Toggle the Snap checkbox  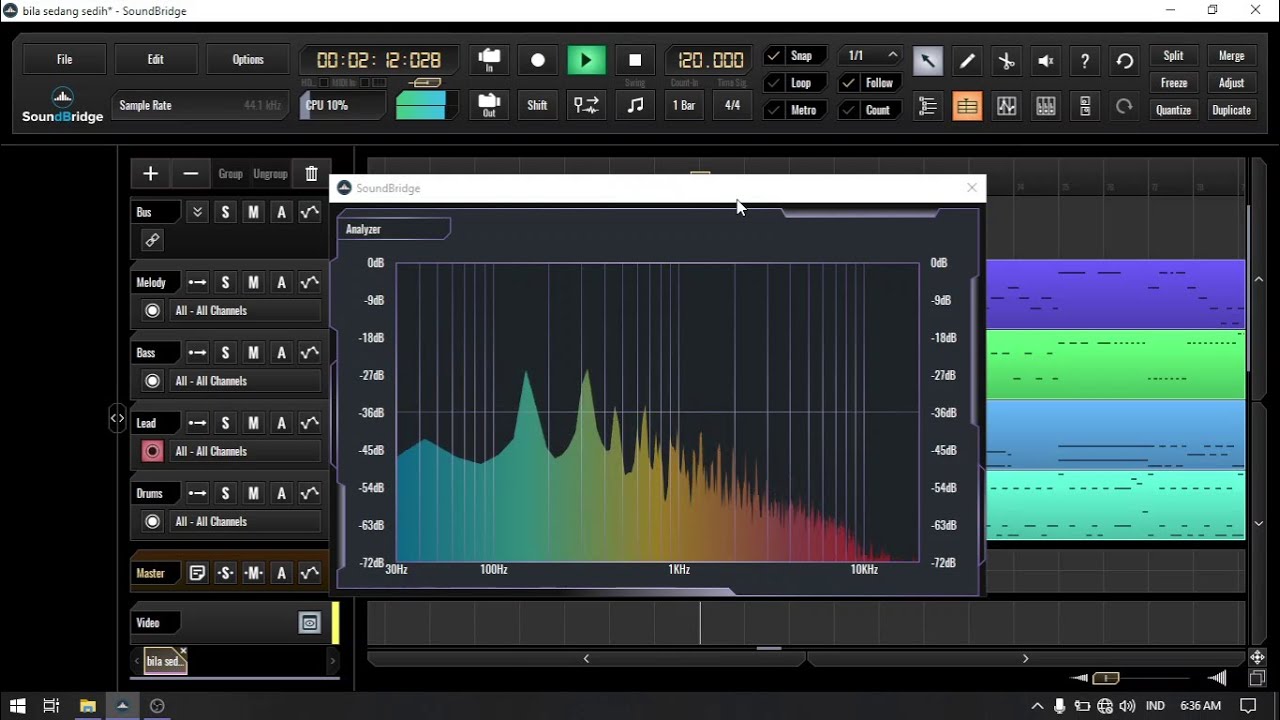773,56
